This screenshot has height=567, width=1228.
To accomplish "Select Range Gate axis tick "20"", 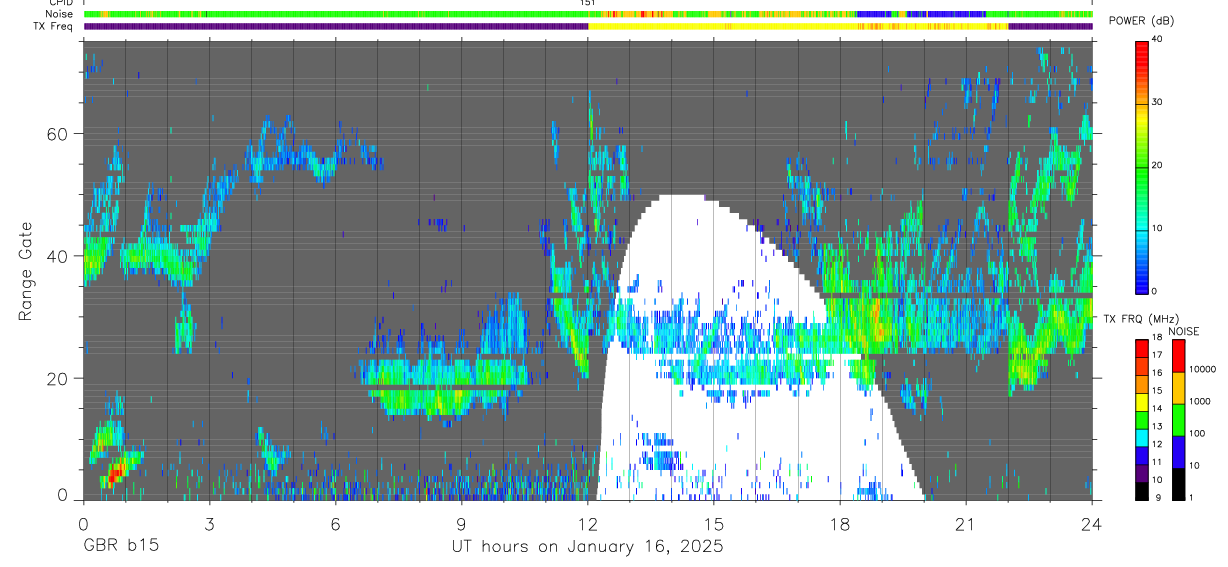I will click(x=58, y=379).
